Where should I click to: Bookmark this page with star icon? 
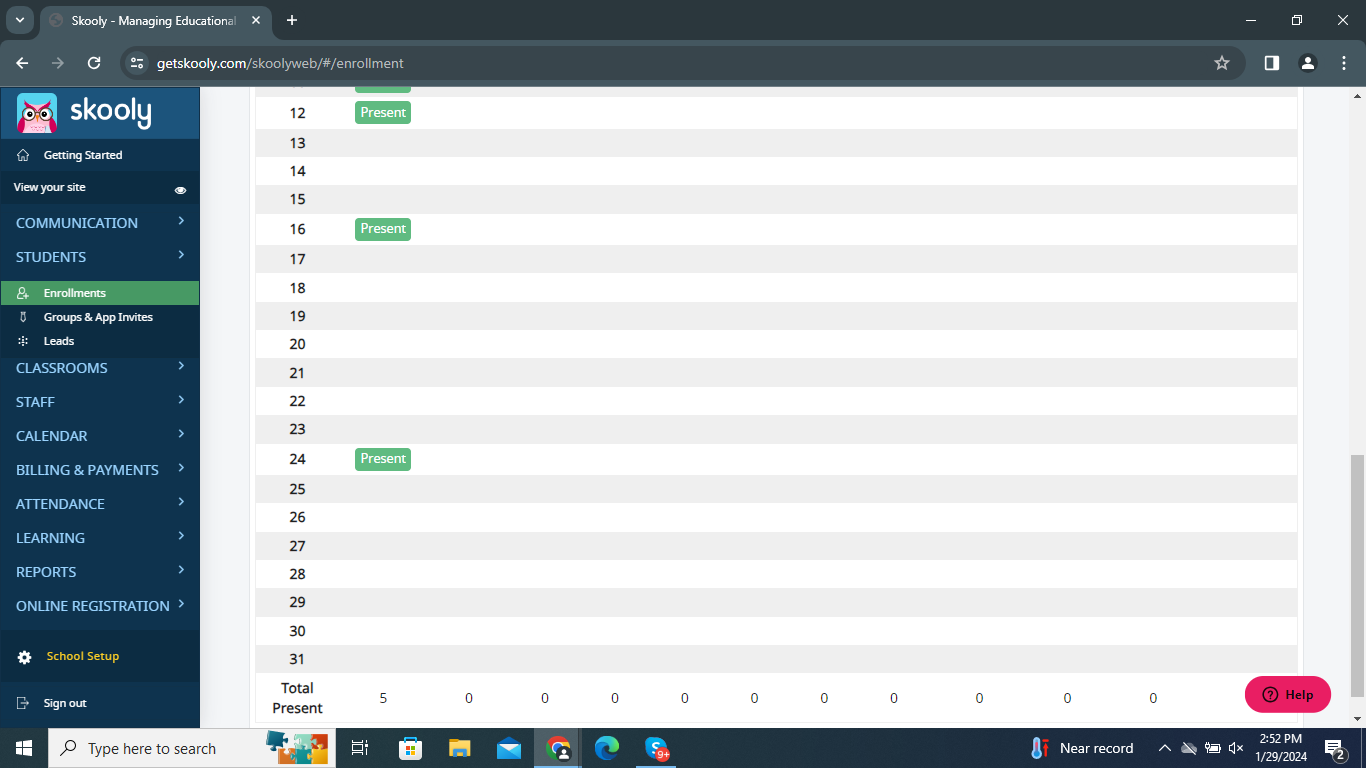[x=1221, y=63]
